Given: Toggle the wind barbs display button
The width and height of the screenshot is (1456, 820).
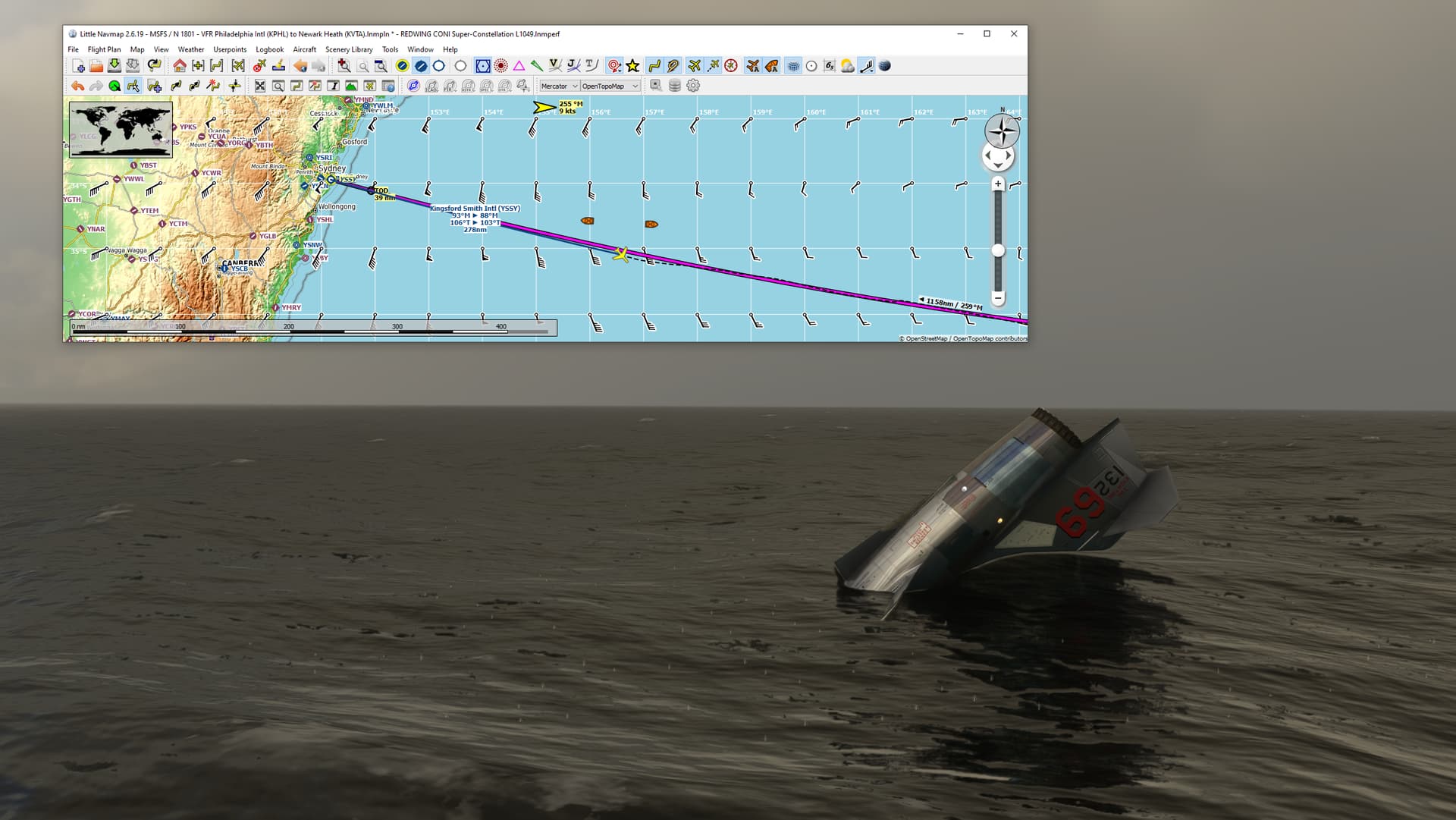Looking at the screenshot, I should 866,66.
